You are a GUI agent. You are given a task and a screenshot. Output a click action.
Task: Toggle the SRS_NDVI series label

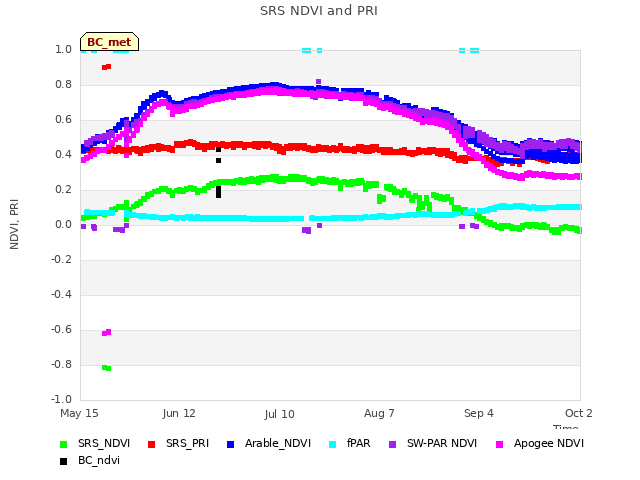click(x=104, y=444)
